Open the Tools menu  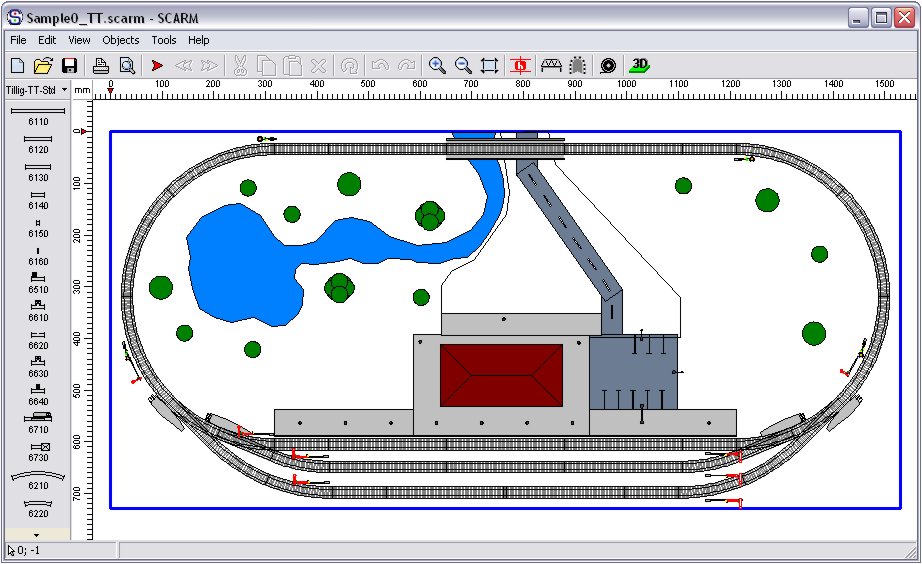163,40
